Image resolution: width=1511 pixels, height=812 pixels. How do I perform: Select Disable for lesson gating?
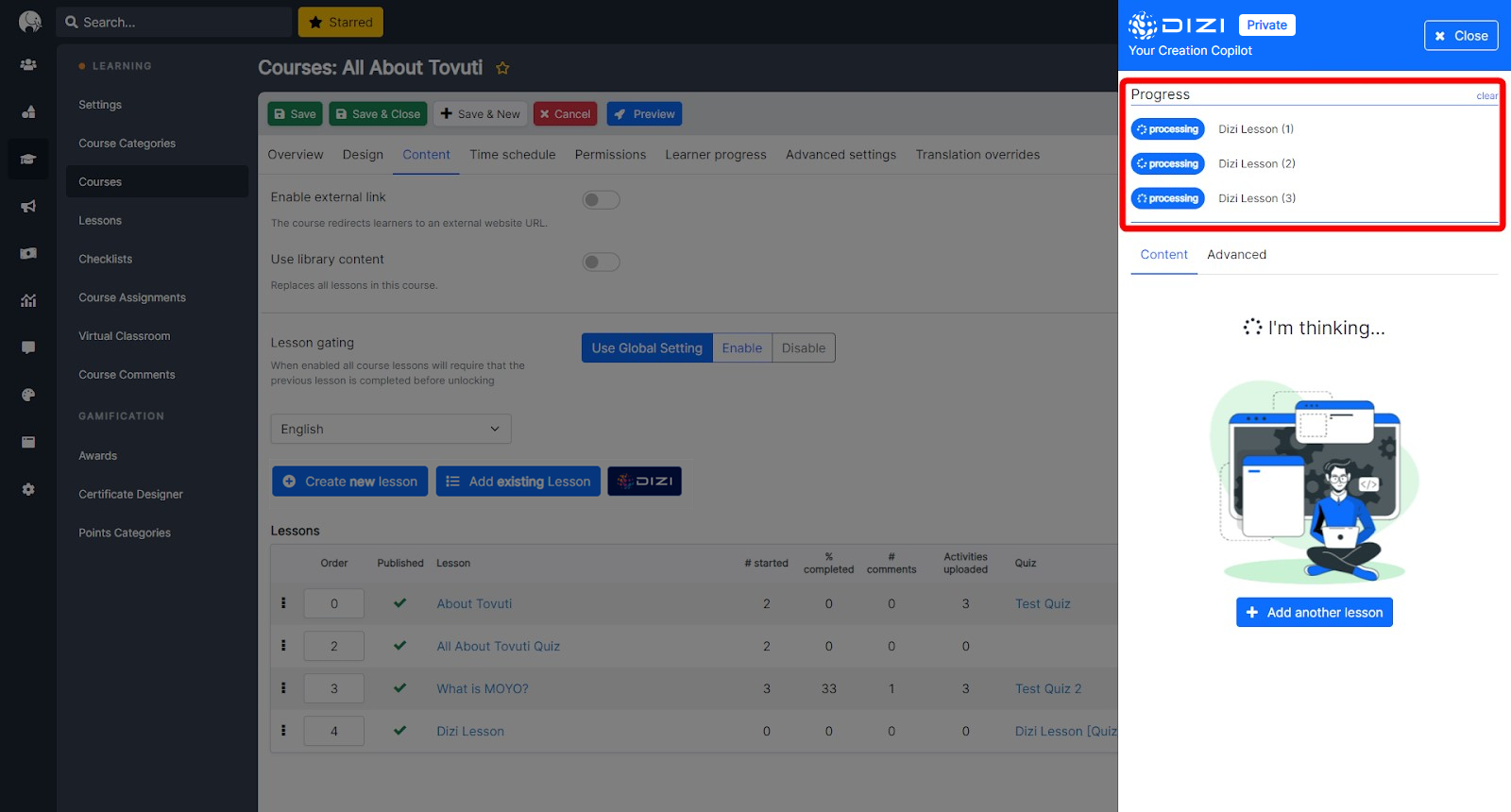804,347
